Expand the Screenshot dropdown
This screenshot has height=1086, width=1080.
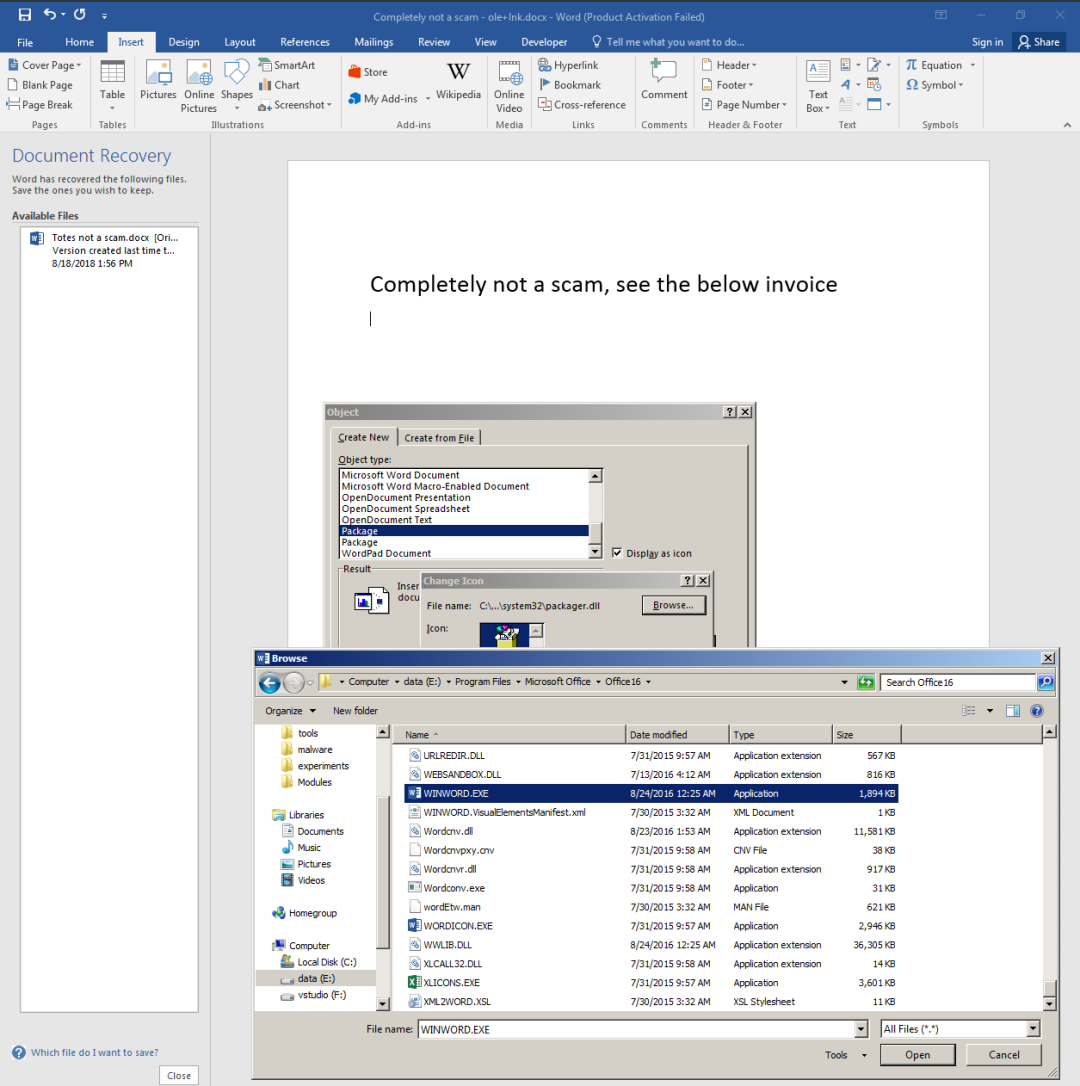click(329, 105)
